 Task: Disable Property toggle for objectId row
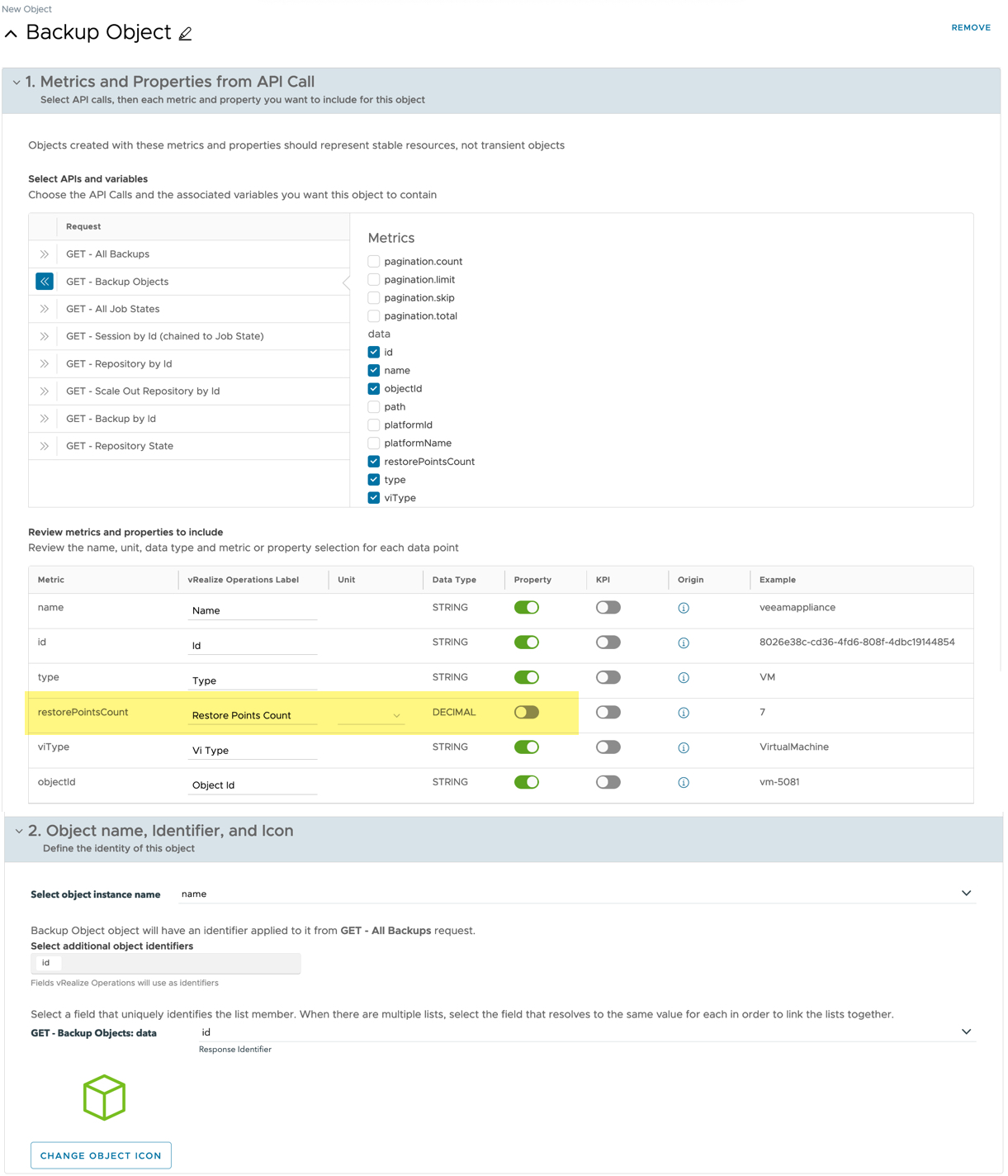527,782
